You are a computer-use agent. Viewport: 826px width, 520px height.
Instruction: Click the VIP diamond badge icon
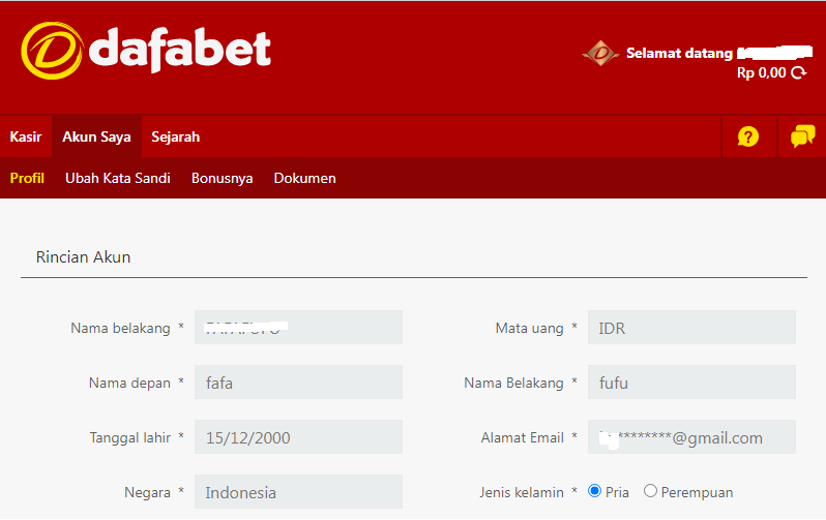pyautogui.click(x=600, y=53)
